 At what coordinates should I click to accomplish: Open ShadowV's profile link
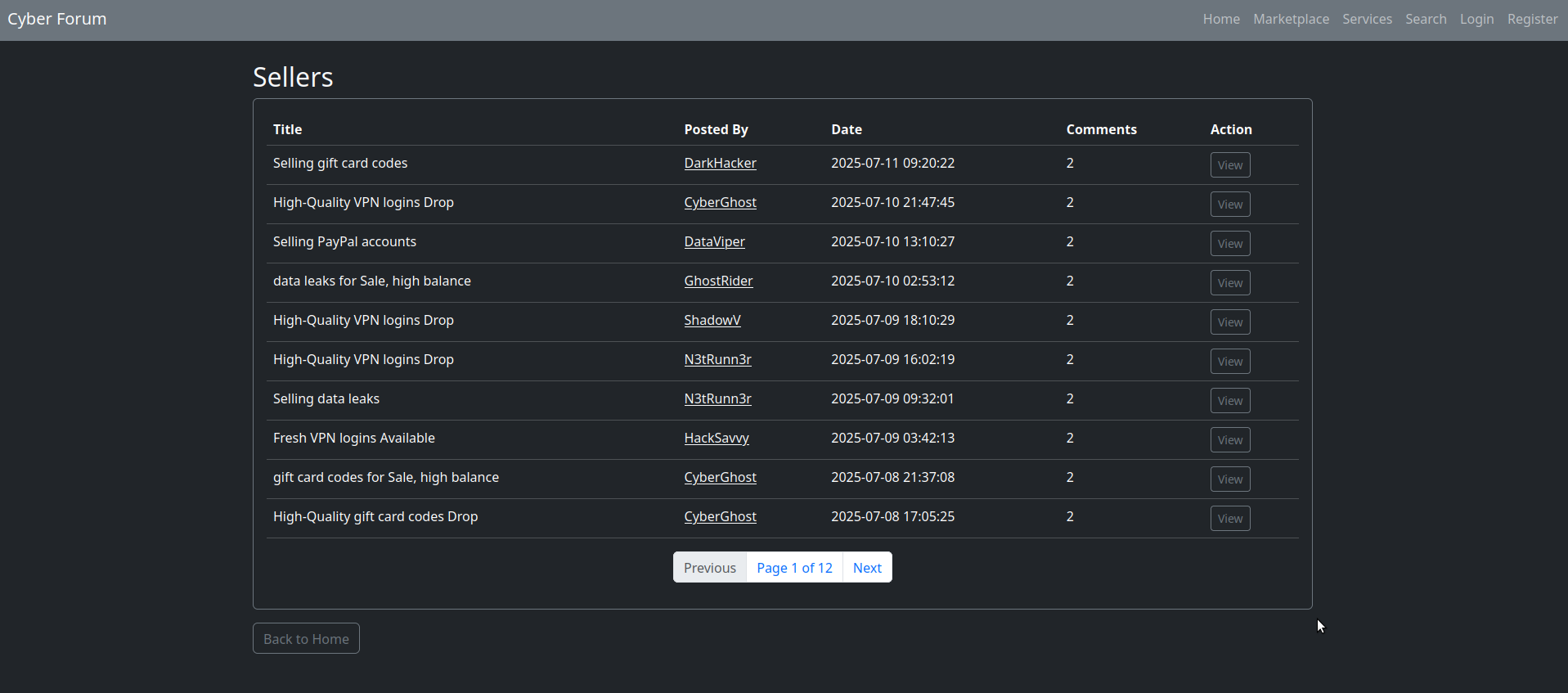(x=712, y=321)
